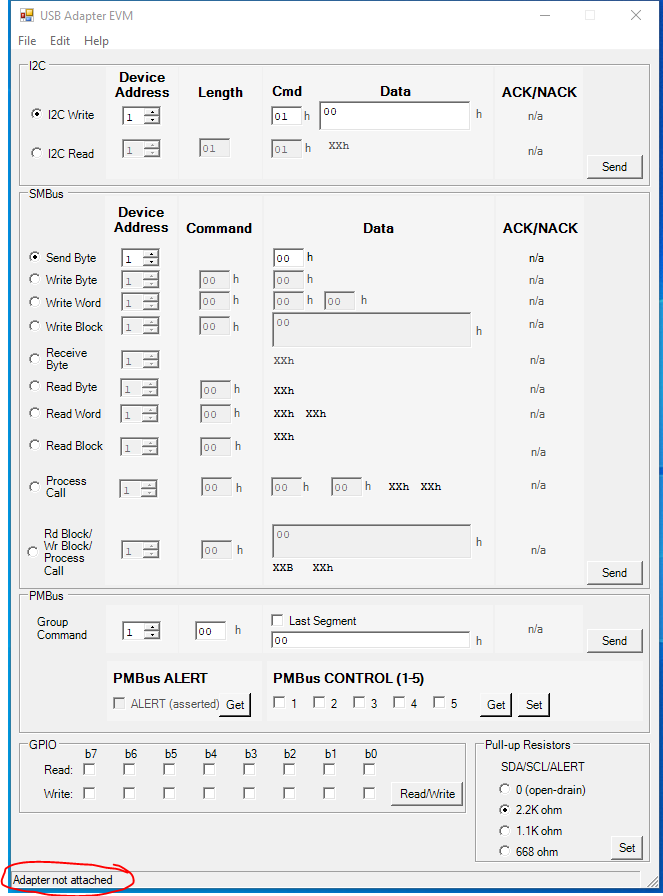Check PMBus CONTROL line 4

point(399,702)
